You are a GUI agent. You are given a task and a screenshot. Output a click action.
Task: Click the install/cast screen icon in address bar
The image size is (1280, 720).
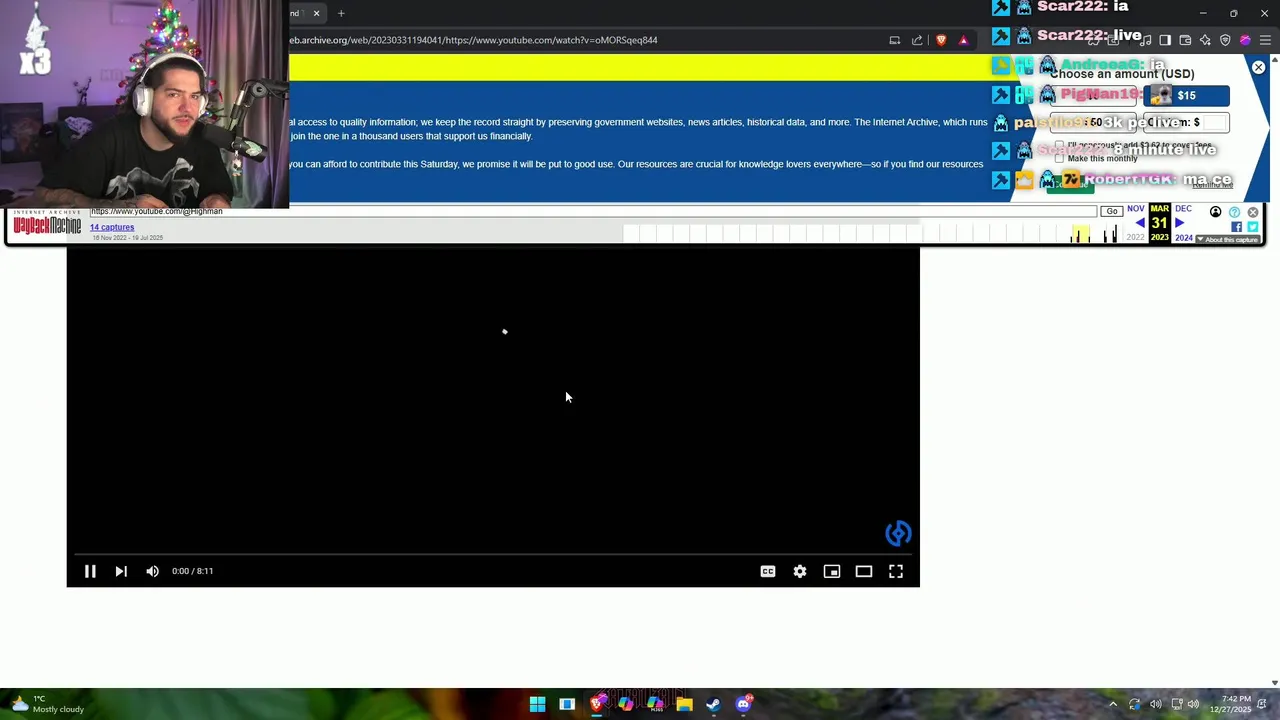coord(894,40)
